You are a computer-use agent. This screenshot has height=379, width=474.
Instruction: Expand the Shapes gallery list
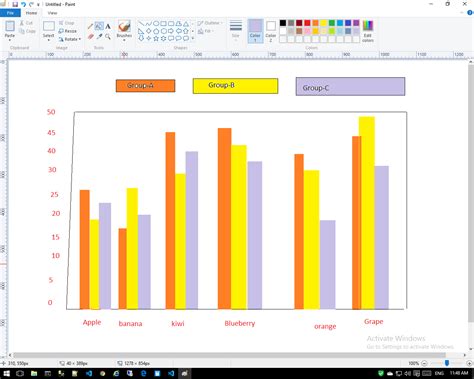pos(193,38)
